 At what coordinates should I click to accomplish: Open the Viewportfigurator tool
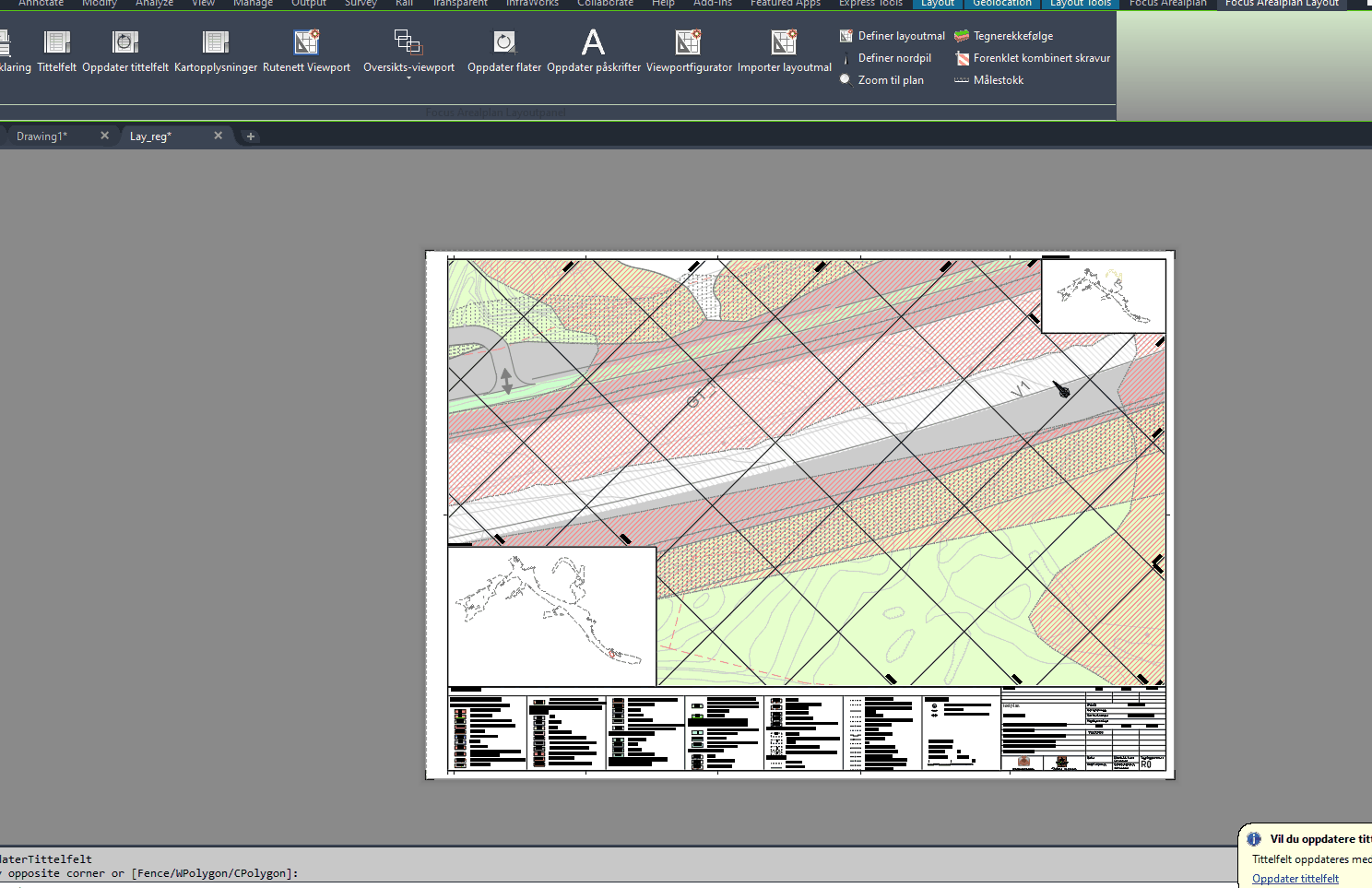tap(689, 42)
